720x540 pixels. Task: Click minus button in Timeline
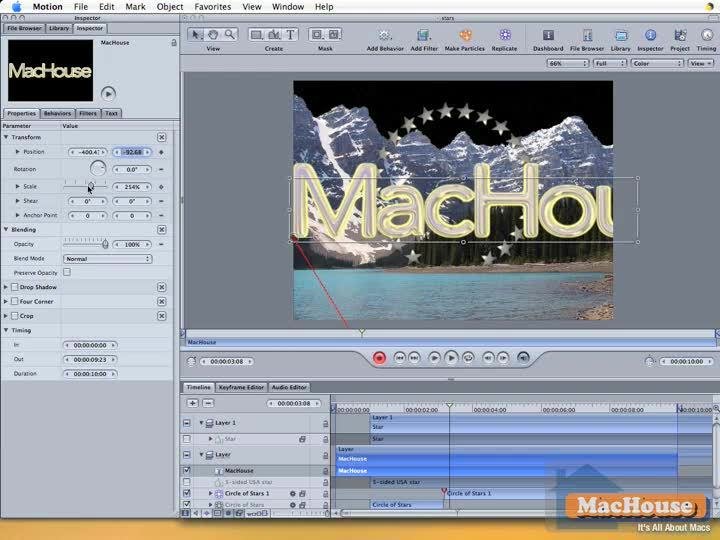click(x=208, y=403)
